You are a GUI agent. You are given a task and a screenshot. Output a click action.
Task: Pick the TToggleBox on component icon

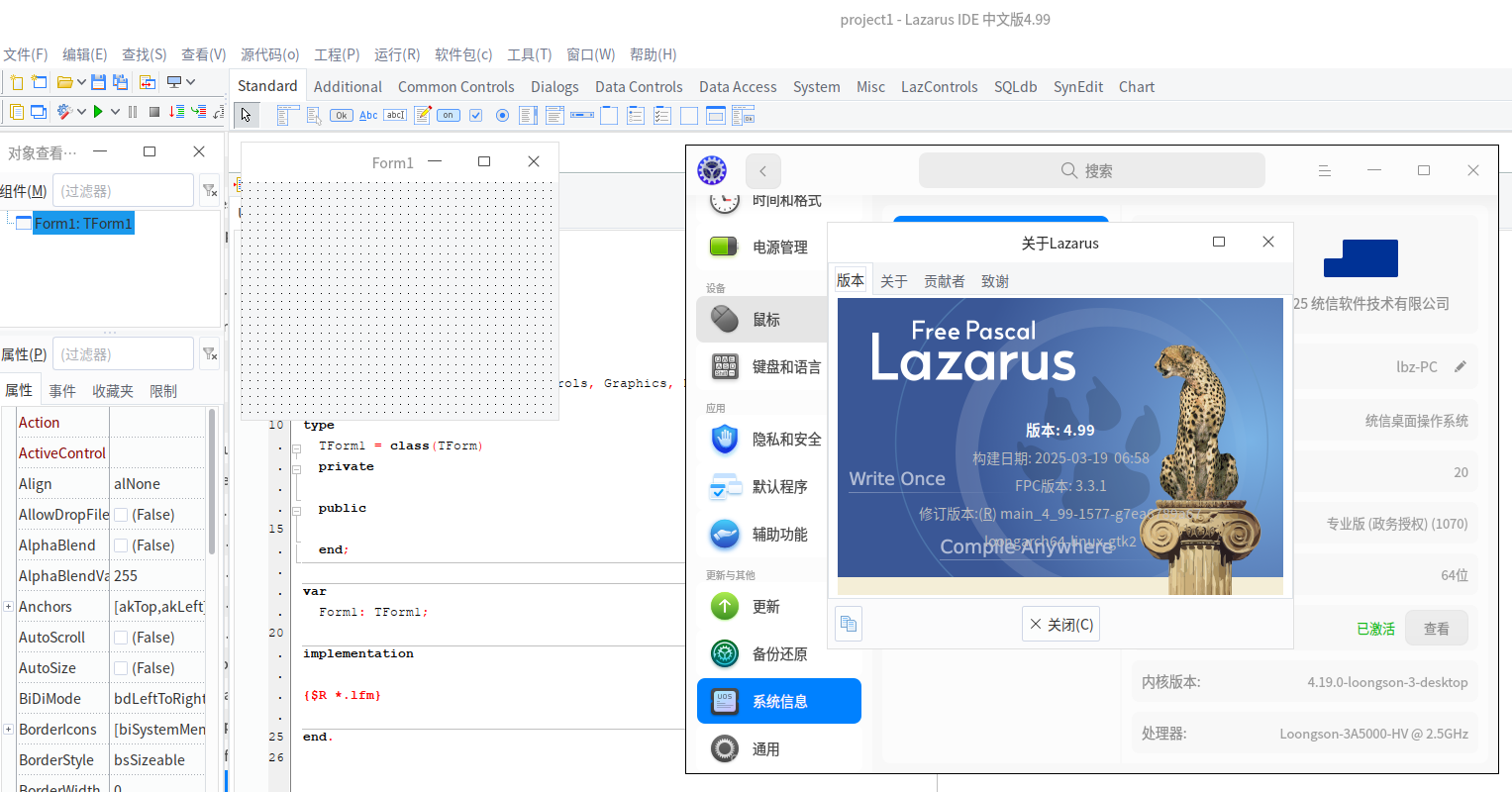coord(449,115)
